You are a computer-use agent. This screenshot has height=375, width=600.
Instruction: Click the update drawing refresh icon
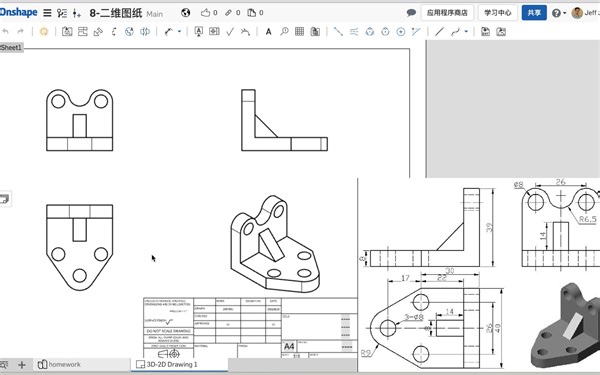tap(44, 31)
